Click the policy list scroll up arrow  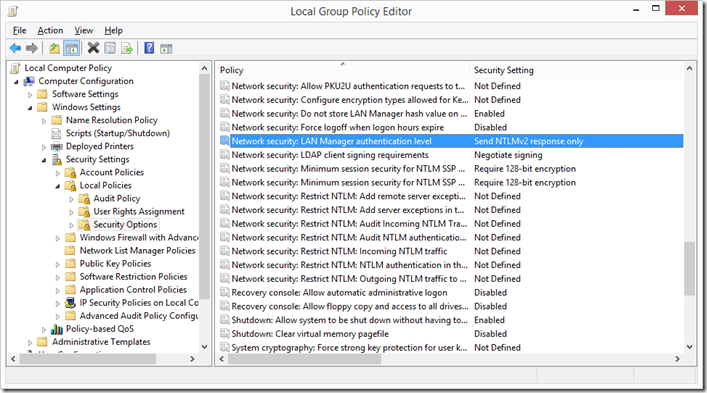(x=689, y=69)
